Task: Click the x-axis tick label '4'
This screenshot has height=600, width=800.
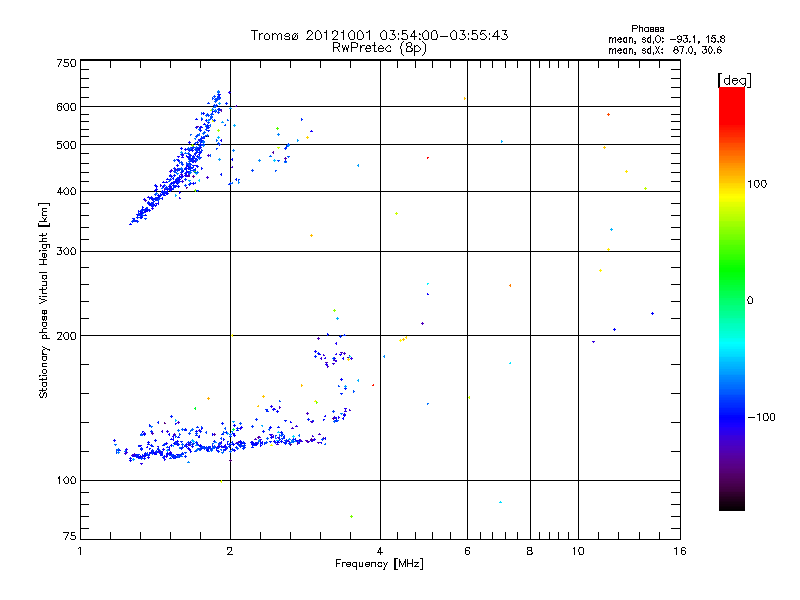Action: tap(380, 551)
